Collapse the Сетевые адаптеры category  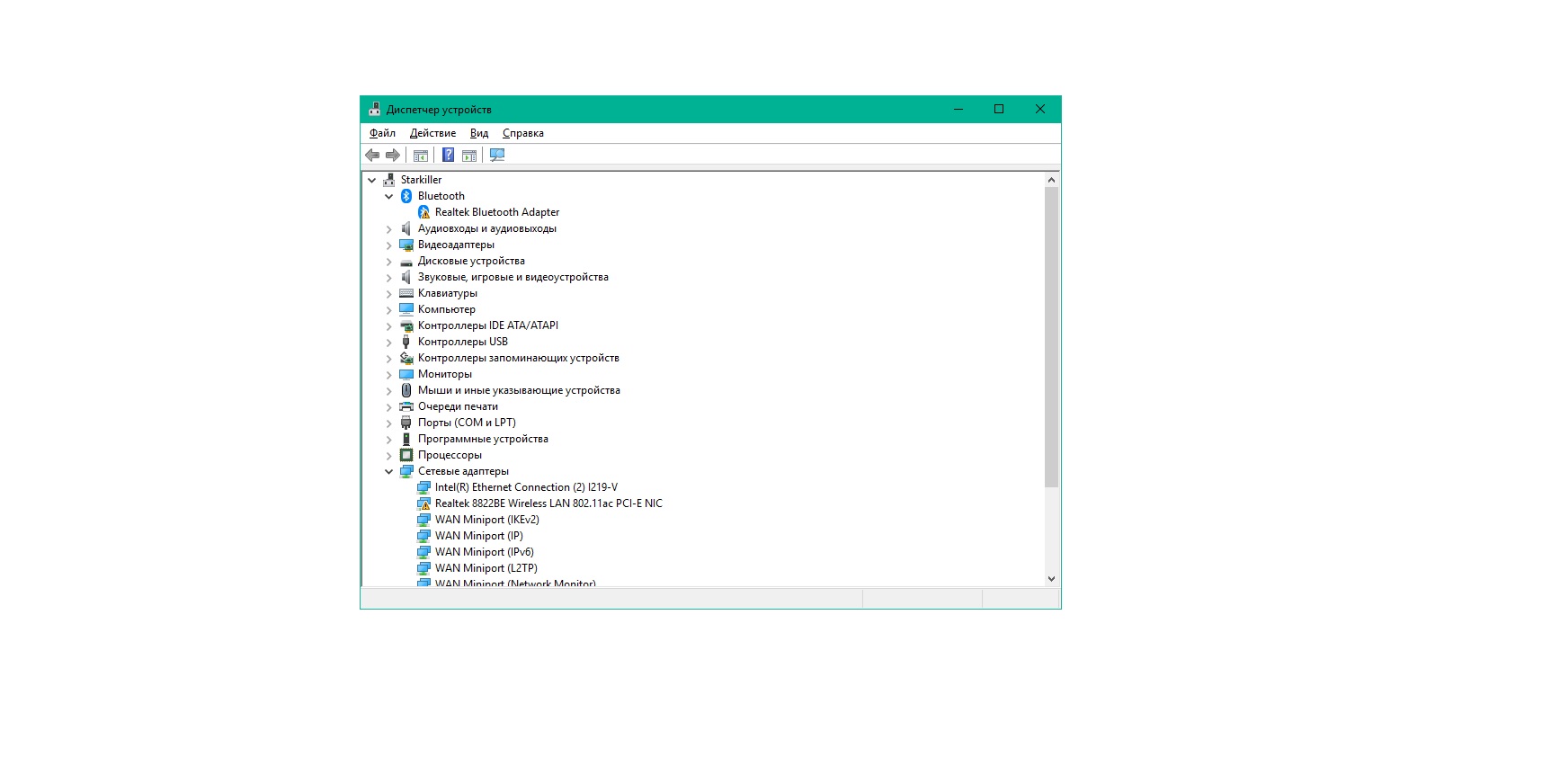pyautogui.click(x=388, y=471)
